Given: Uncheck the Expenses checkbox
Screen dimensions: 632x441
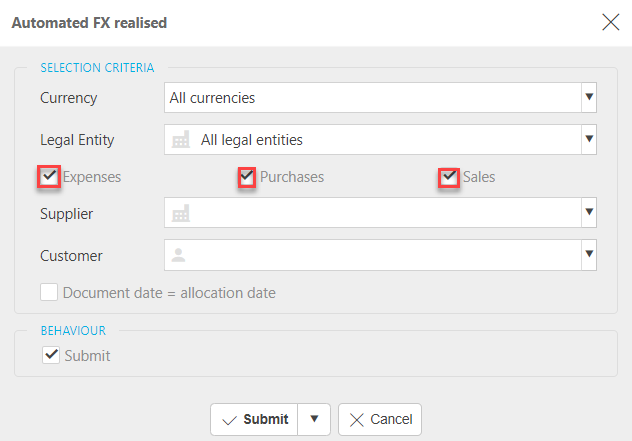Looking at the screenshot, I should [49, 177].
